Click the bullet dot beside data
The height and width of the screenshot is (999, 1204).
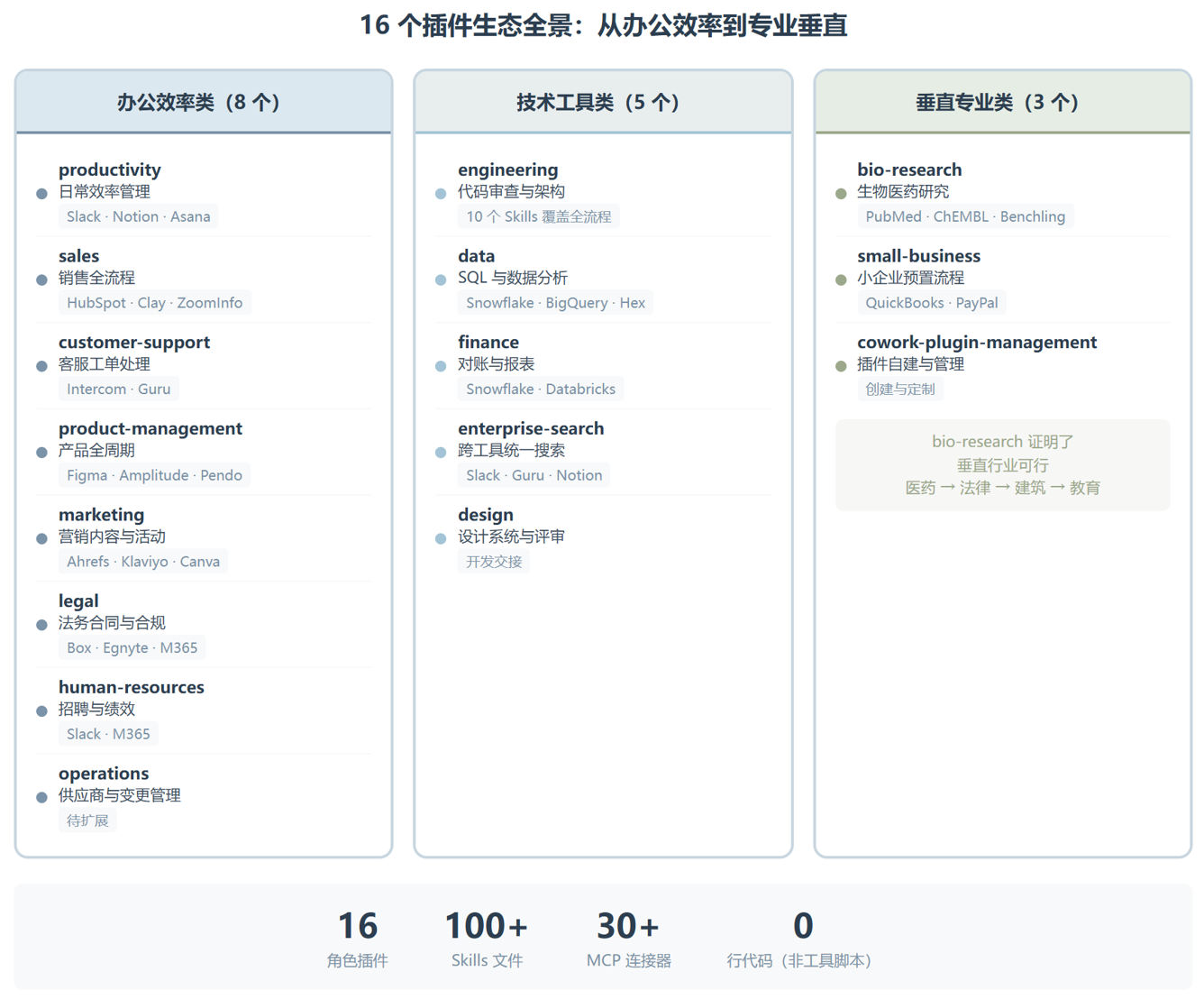[x=441, y=280]
